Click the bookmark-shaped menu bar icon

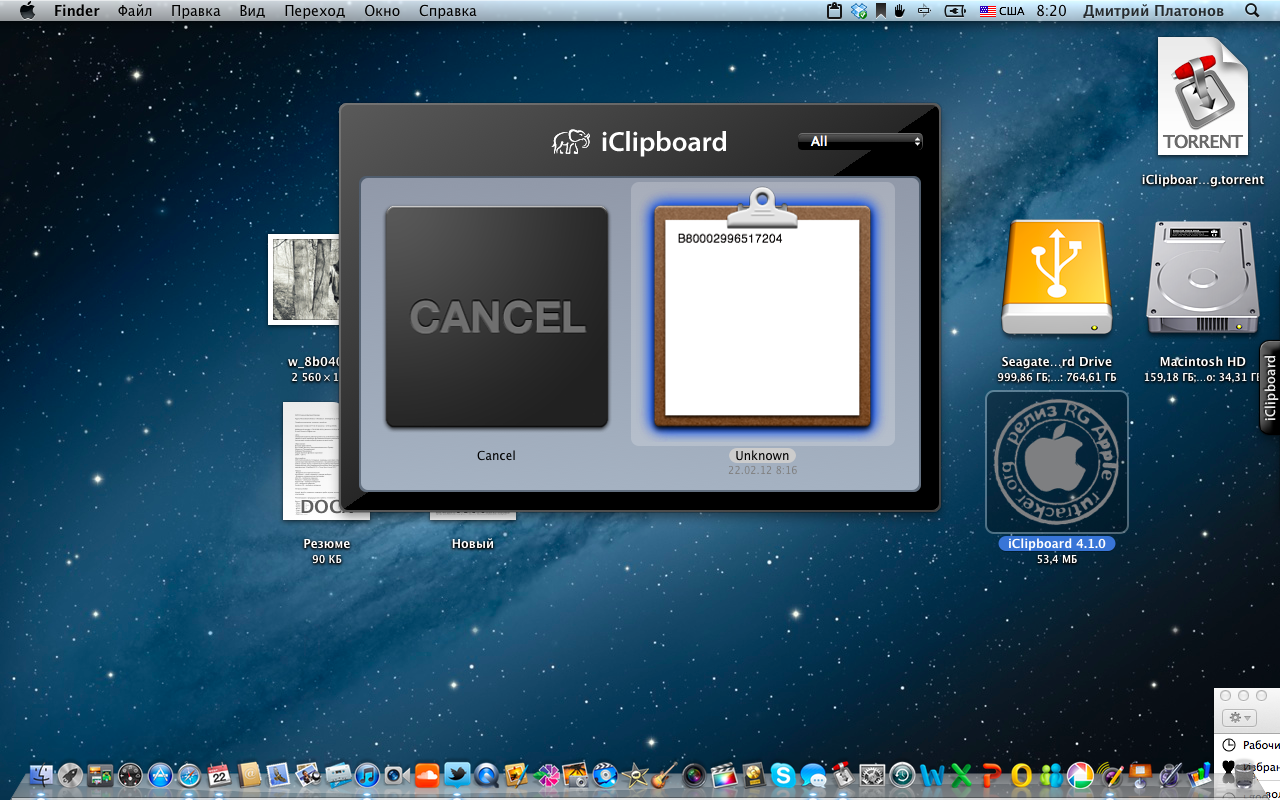point(881,11)
